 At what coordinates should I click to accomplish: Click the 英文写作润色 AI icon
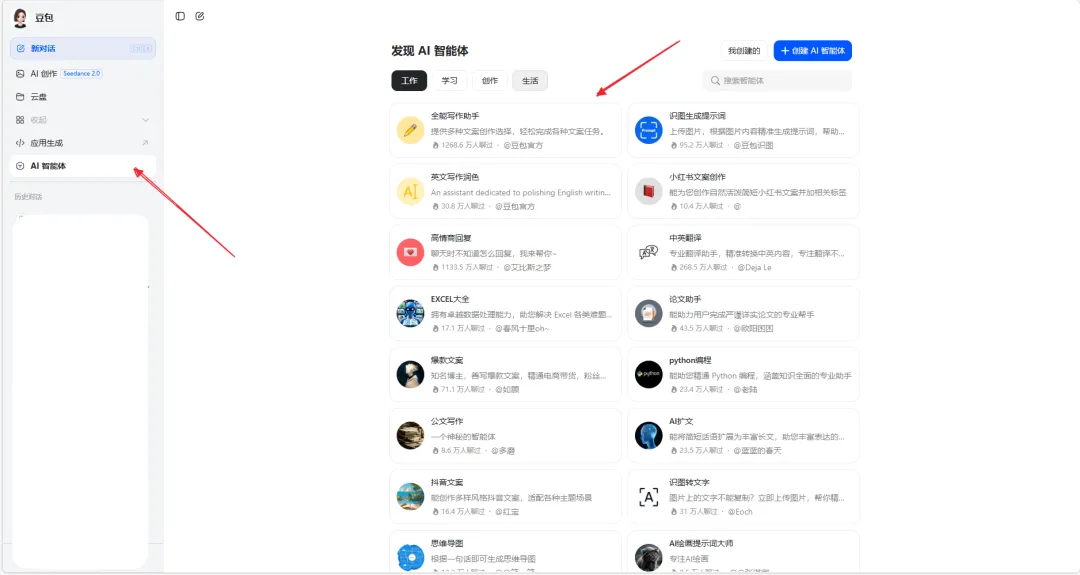coord(410,191)
